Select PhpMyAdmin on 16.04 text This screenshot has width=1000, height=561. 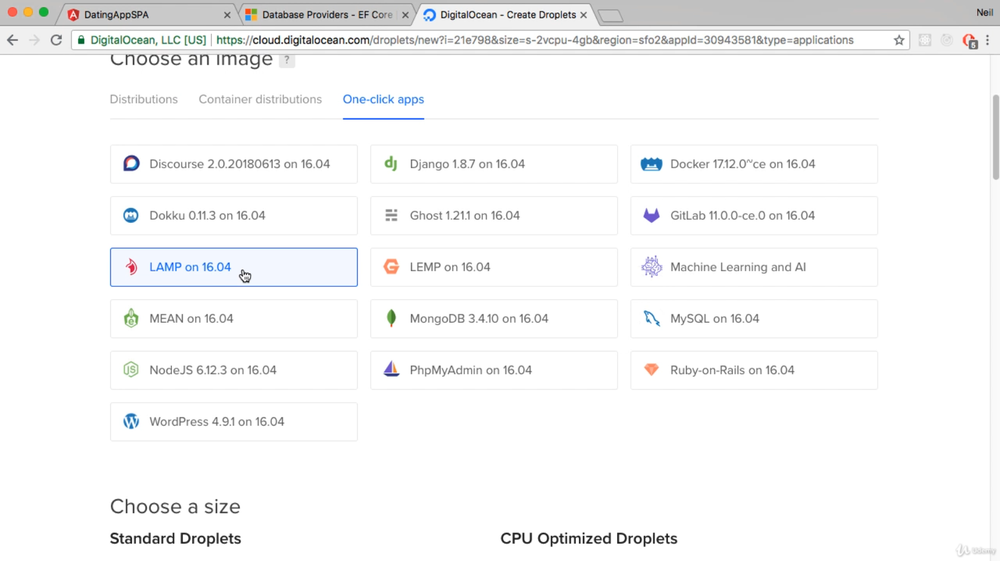tap(471, 370)
